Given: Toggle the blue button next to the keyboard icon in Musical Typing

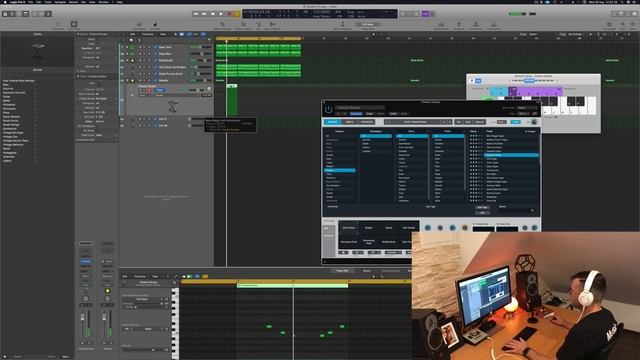Looking at the screenshot, I should coord(478,80).
